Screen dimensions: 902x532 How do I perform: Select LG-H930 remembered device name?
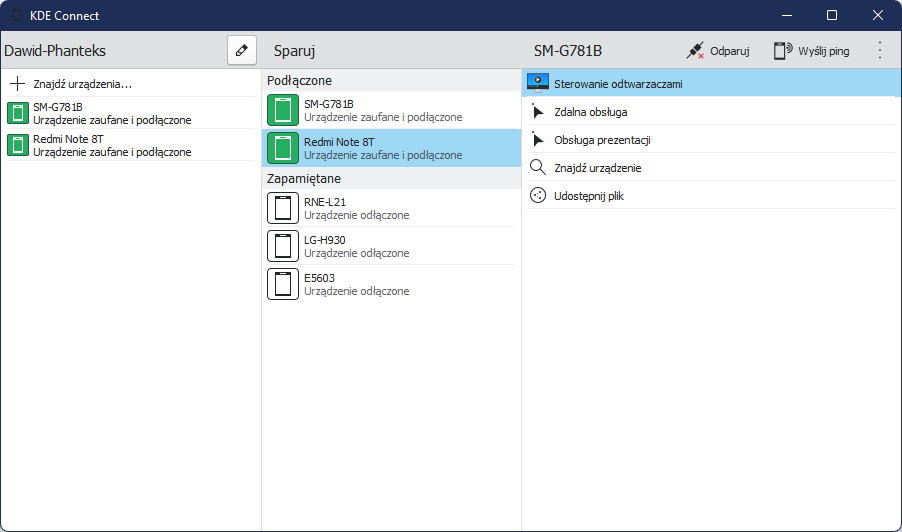pos(324,240)
